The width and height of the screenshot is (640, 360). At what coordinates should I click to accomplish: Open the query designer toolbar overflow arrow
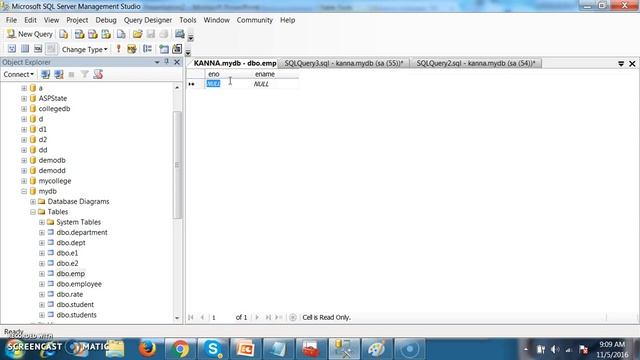pos(188,52)
